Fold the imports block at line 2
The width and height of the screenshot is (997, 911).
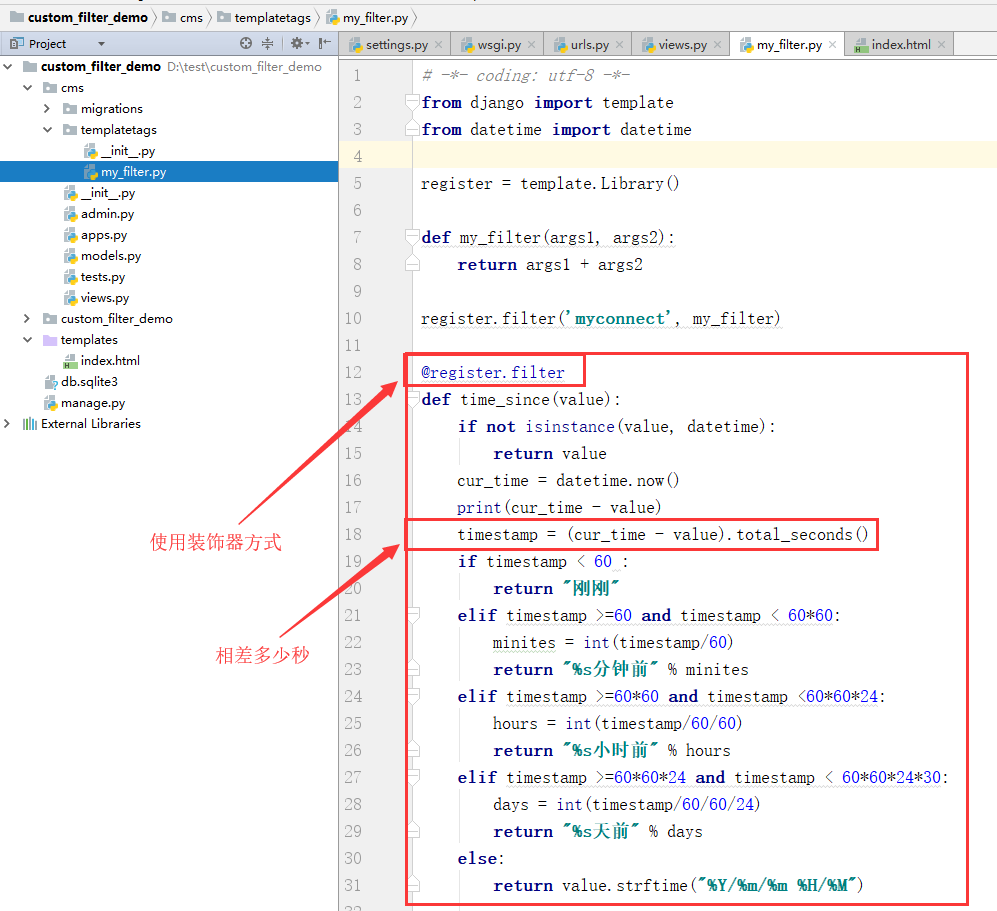click(412, 102)
